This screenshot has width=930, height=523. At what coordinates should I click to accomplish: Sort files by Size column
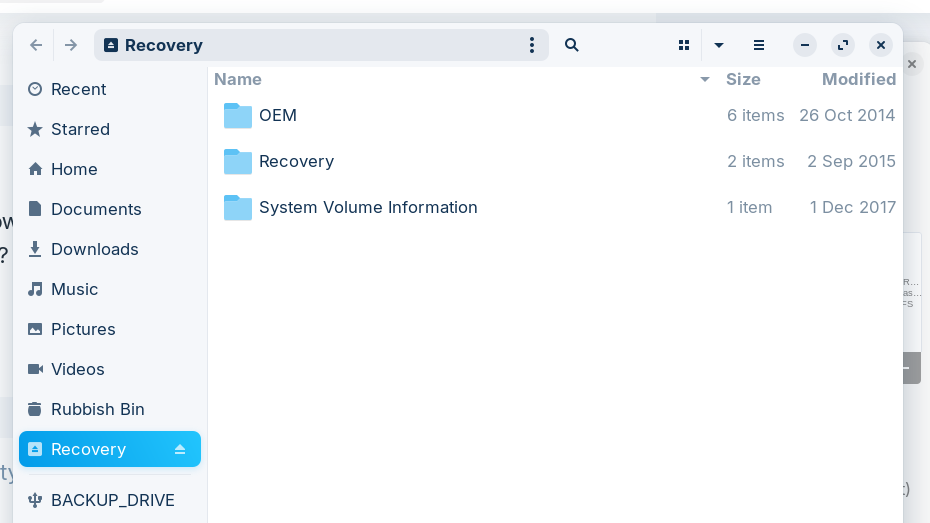pyautogui.click(x=743, y=80)
